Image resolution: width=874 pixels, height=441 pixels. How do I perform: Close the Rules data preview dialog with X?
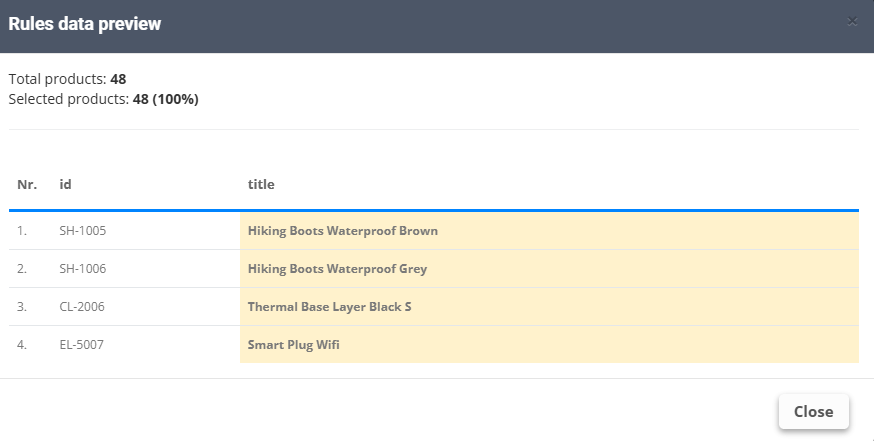(x=852, y=22)
